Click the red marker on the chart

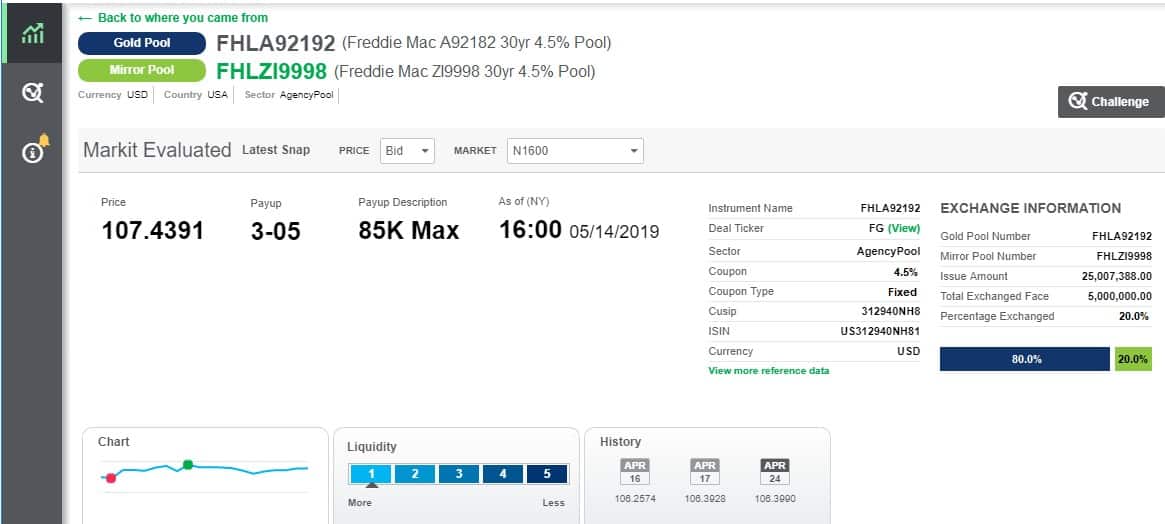click(111, 478)
